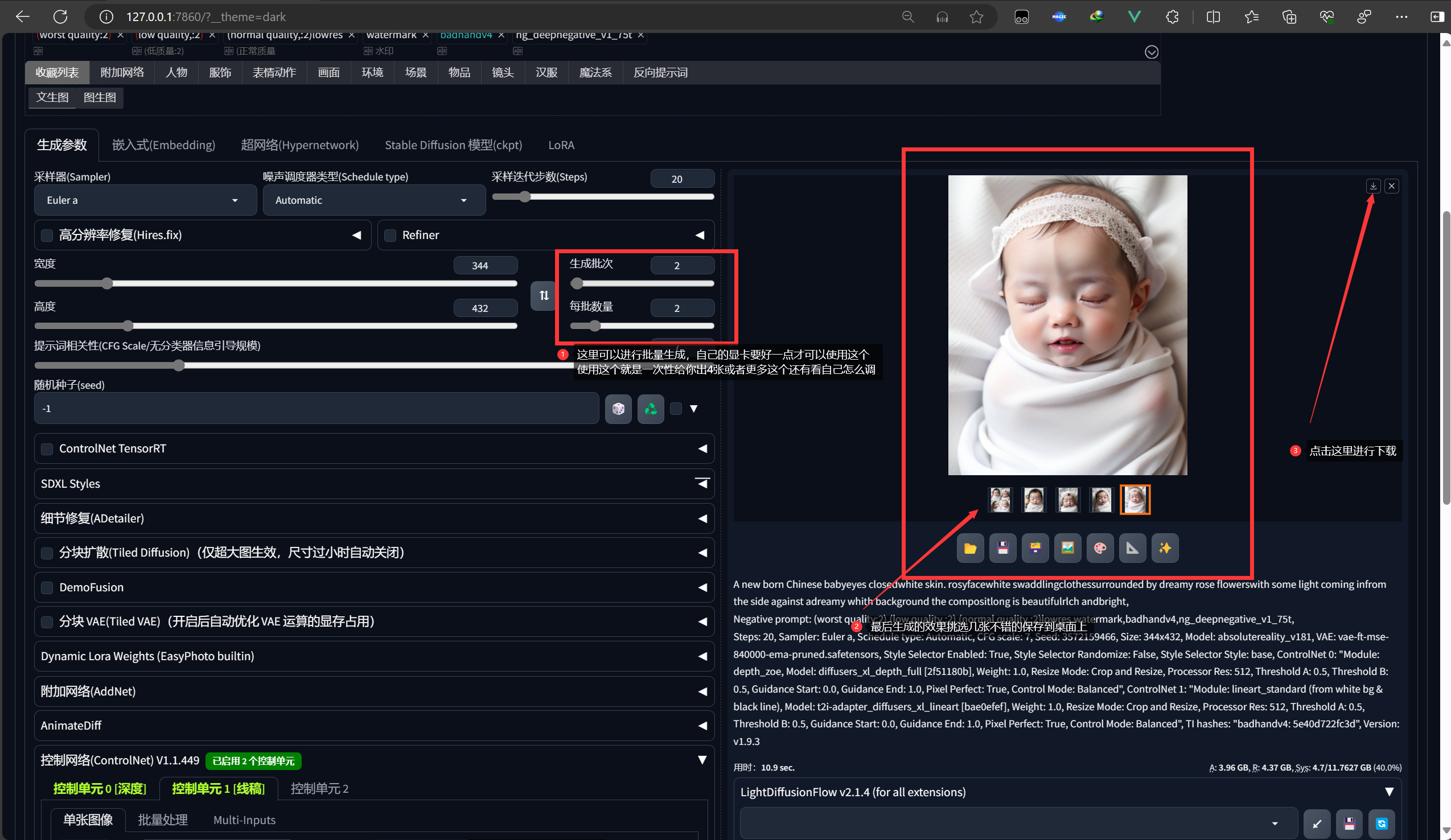The height and width of the screenshot is (840, 1451).
Task: Open output folder with folder icon
Action: tap(970, 548)
